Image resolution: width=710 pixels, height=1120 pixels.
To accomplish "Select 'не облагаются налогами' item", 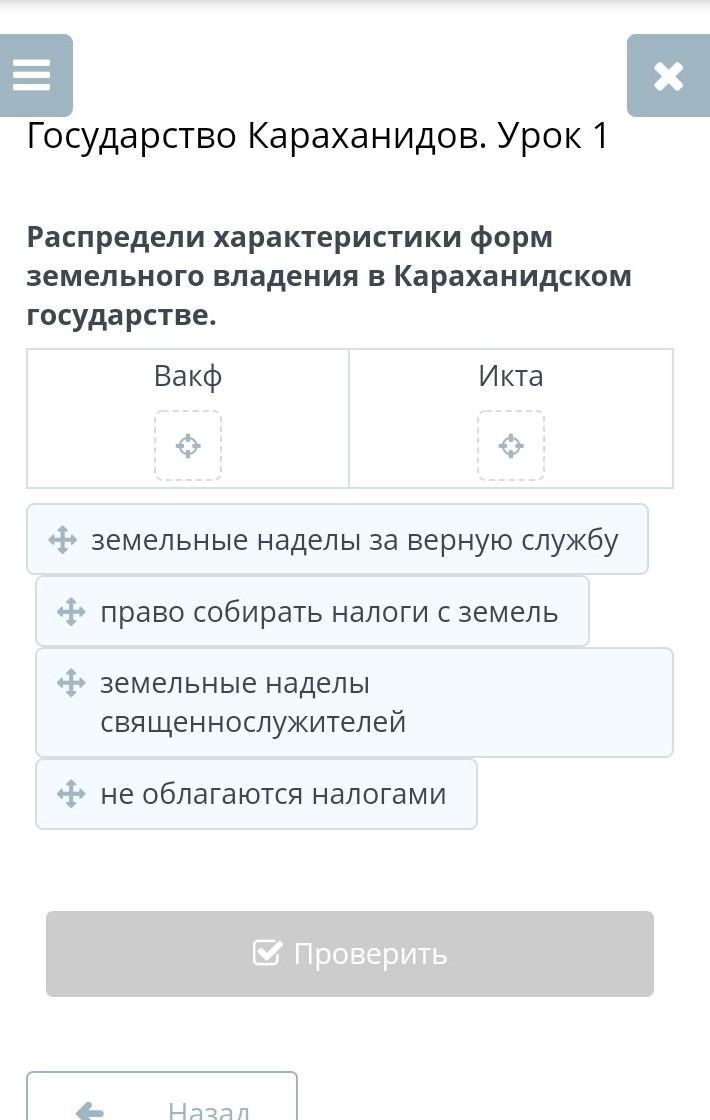I will point(273,794).
